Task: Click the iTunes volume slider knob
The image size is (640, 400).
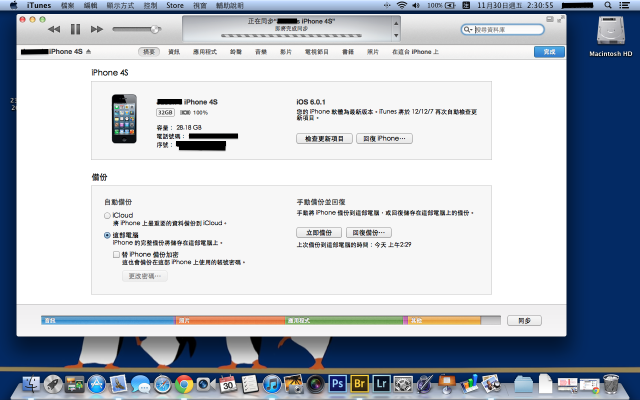Action: tap(155, 29)
